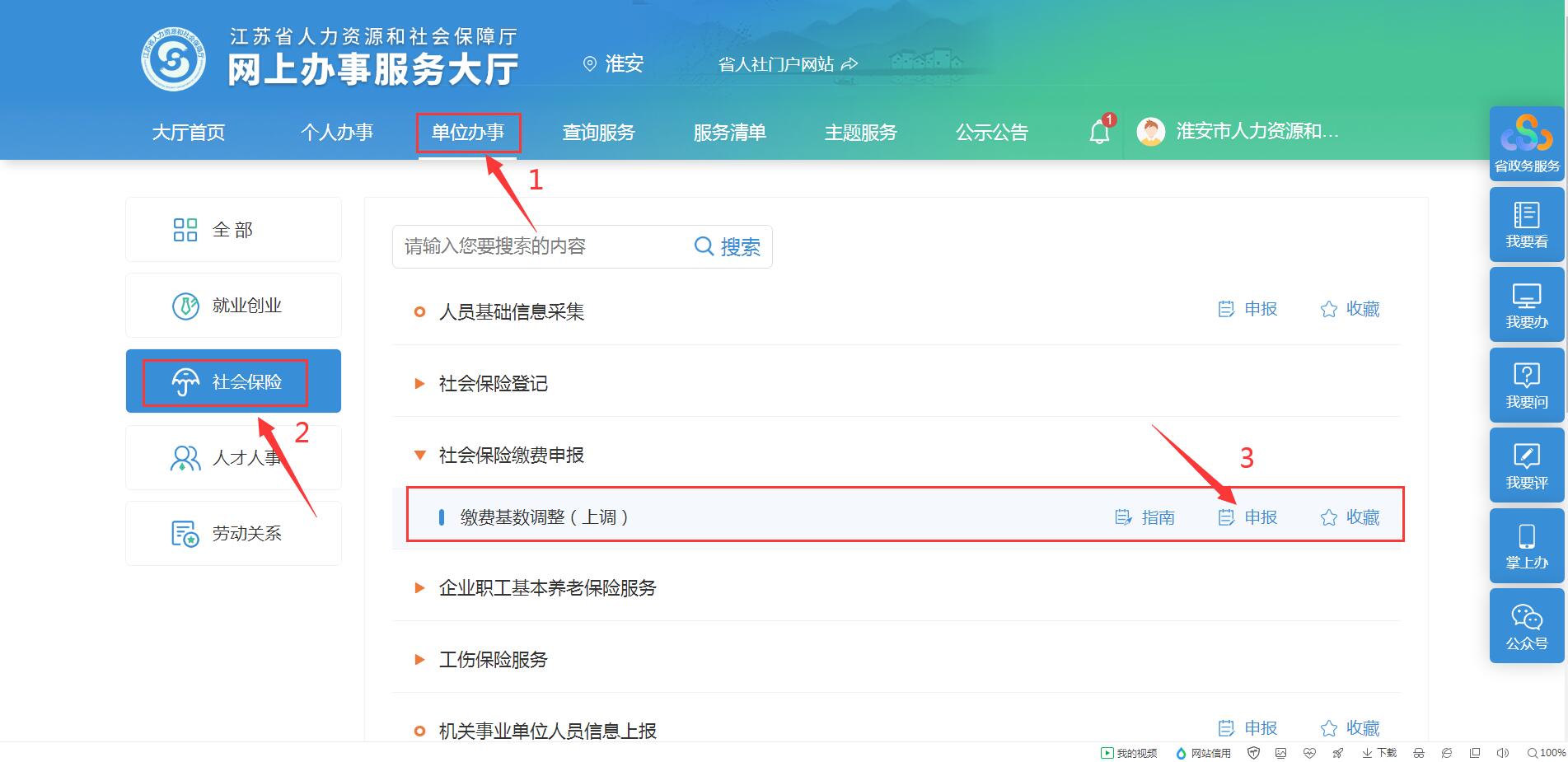The width and height of the screenshot is (1568, 762).
Task: Select 人才人事 category
Action: [233, 457]
